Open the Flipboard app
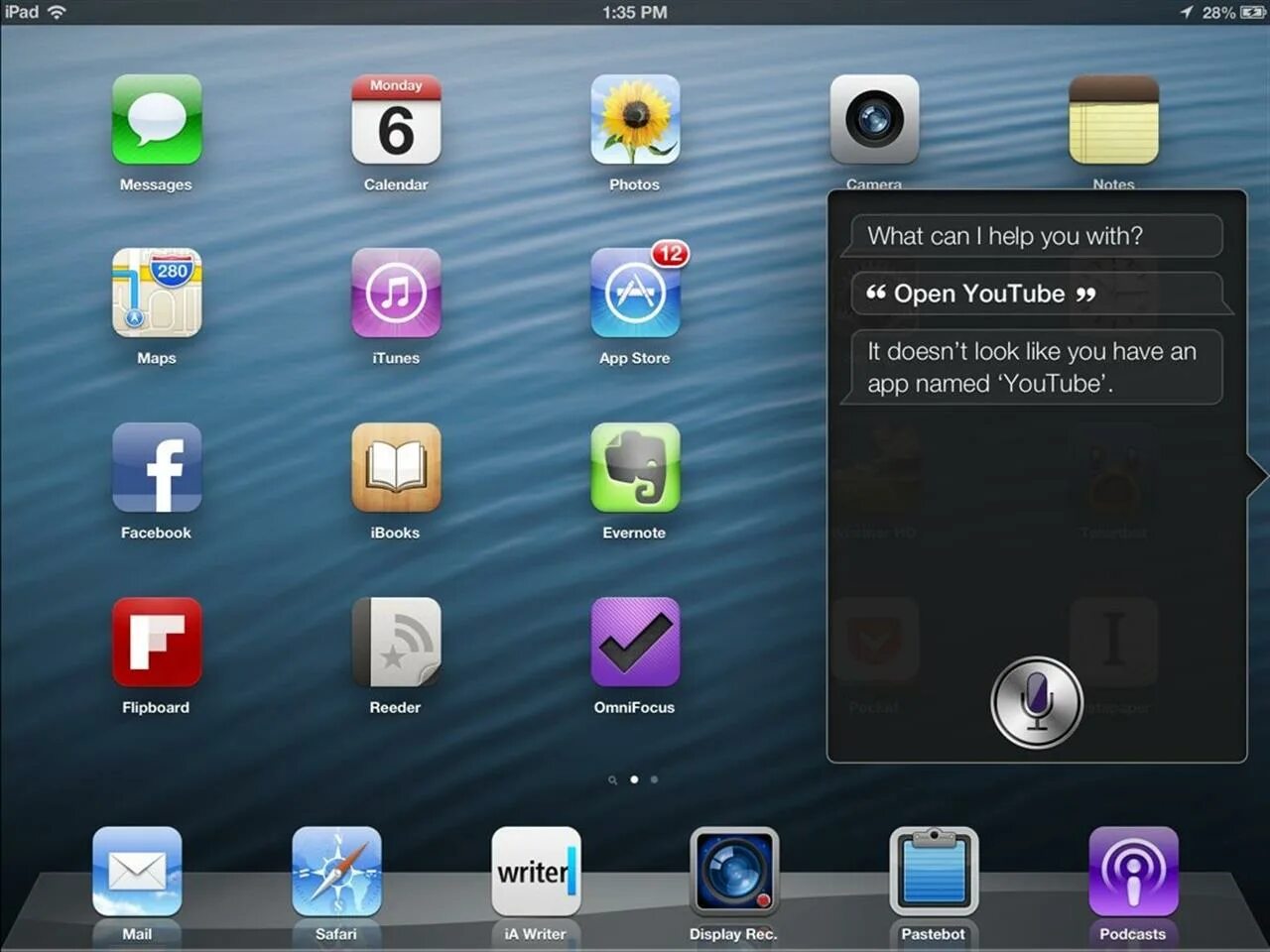Screen dimensions: 1270x952 [157, 643]
